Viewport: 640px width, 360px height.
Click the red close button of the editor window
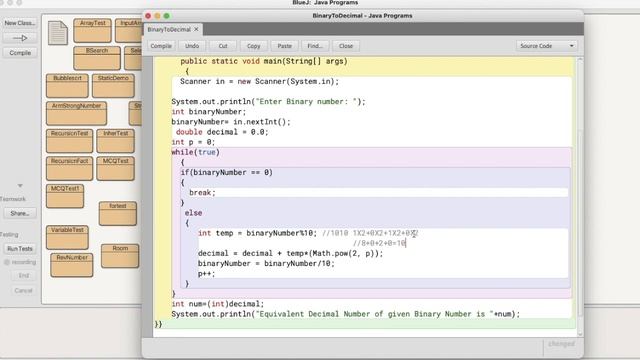(x=148, y=16)
